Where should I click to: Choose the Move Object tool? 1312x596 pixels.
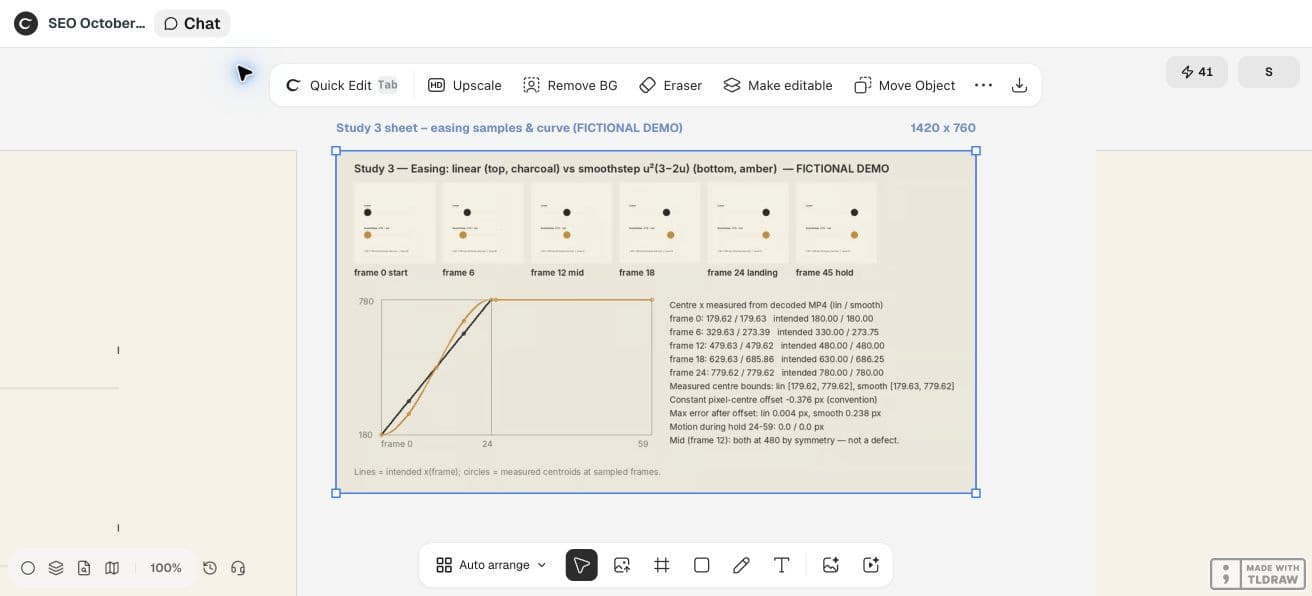905,85
